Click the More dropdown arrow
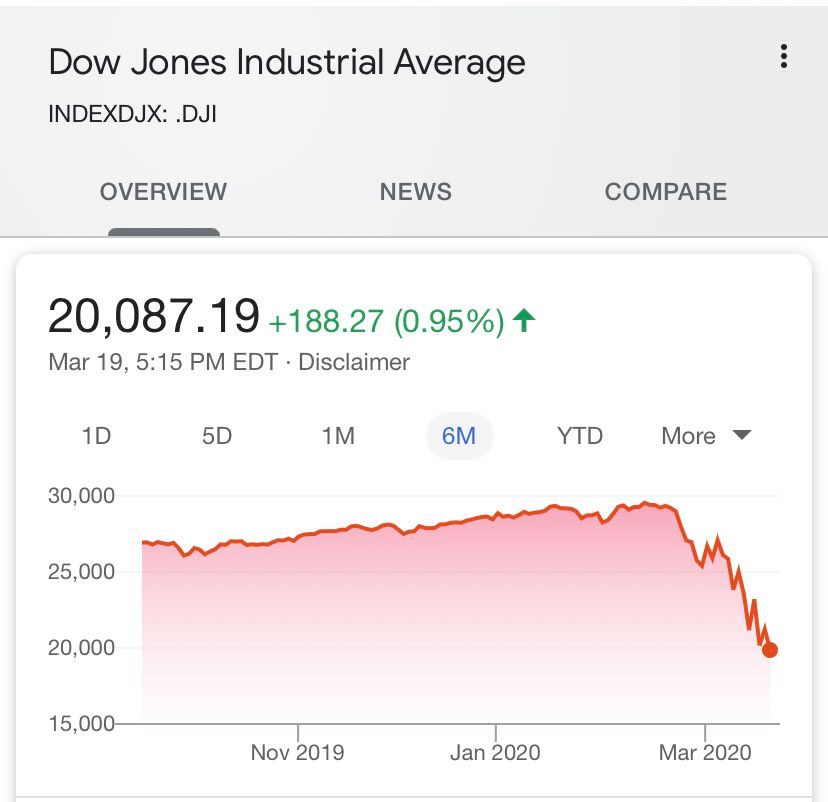828x802 pixels. point(741,435)
